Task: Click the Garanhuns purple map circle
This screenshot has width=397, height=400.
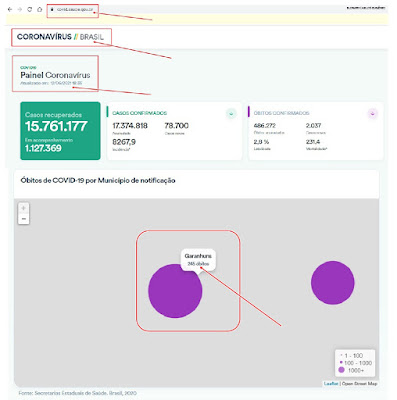Action: pyautogui.click(x=175, y=291)
